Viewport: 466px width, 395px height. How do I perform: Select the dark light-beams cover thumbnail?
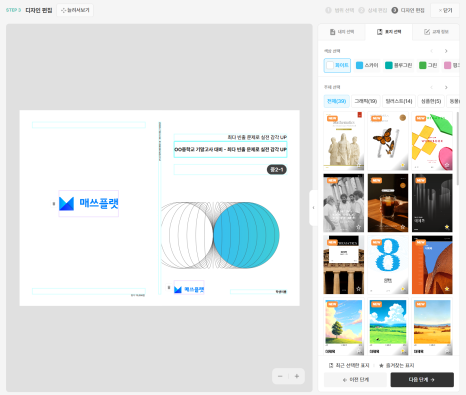[x=432, y=203]
